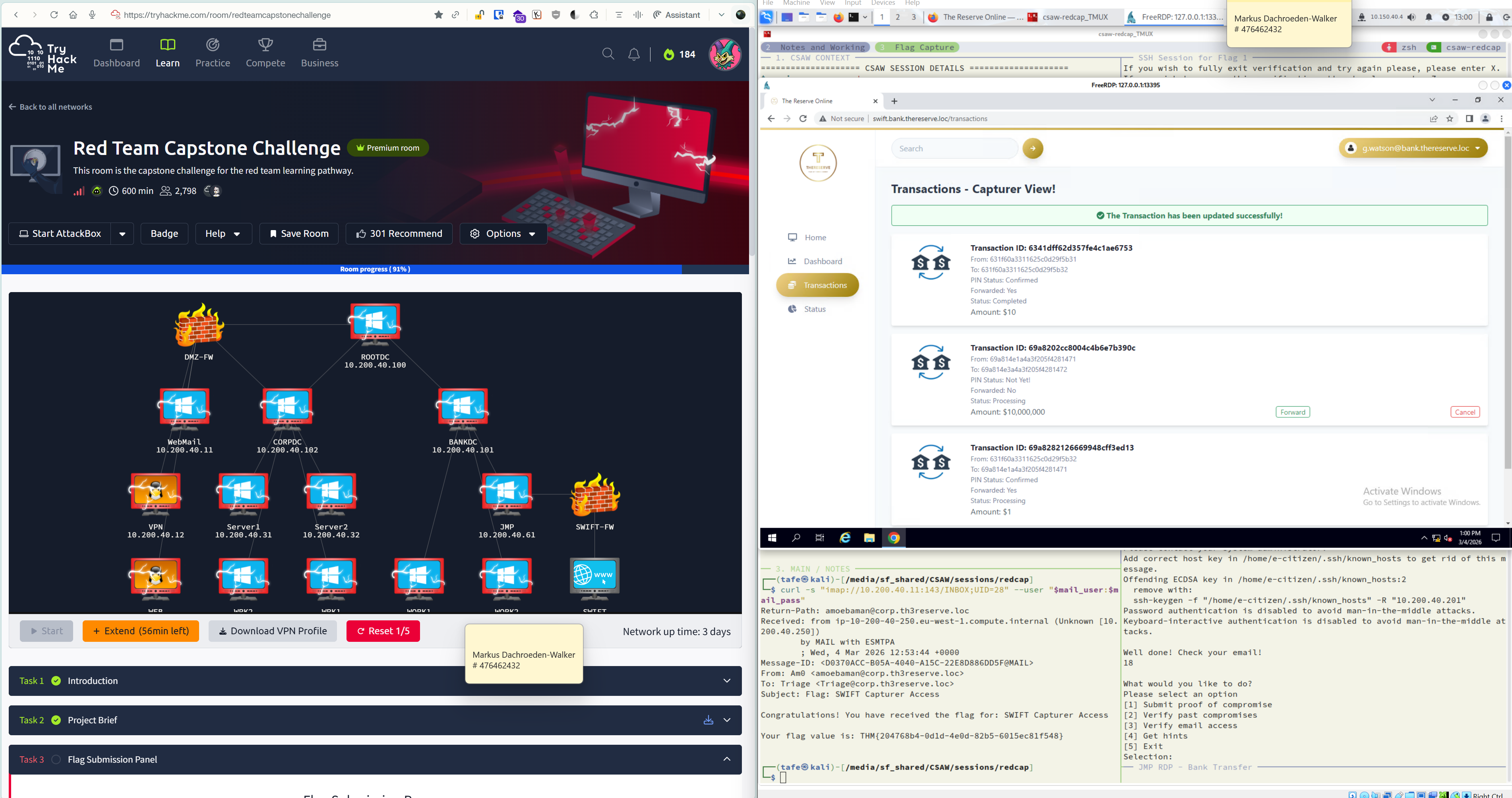
Task: Click the Project Brief download icon
Action: [x=709, y=720]
